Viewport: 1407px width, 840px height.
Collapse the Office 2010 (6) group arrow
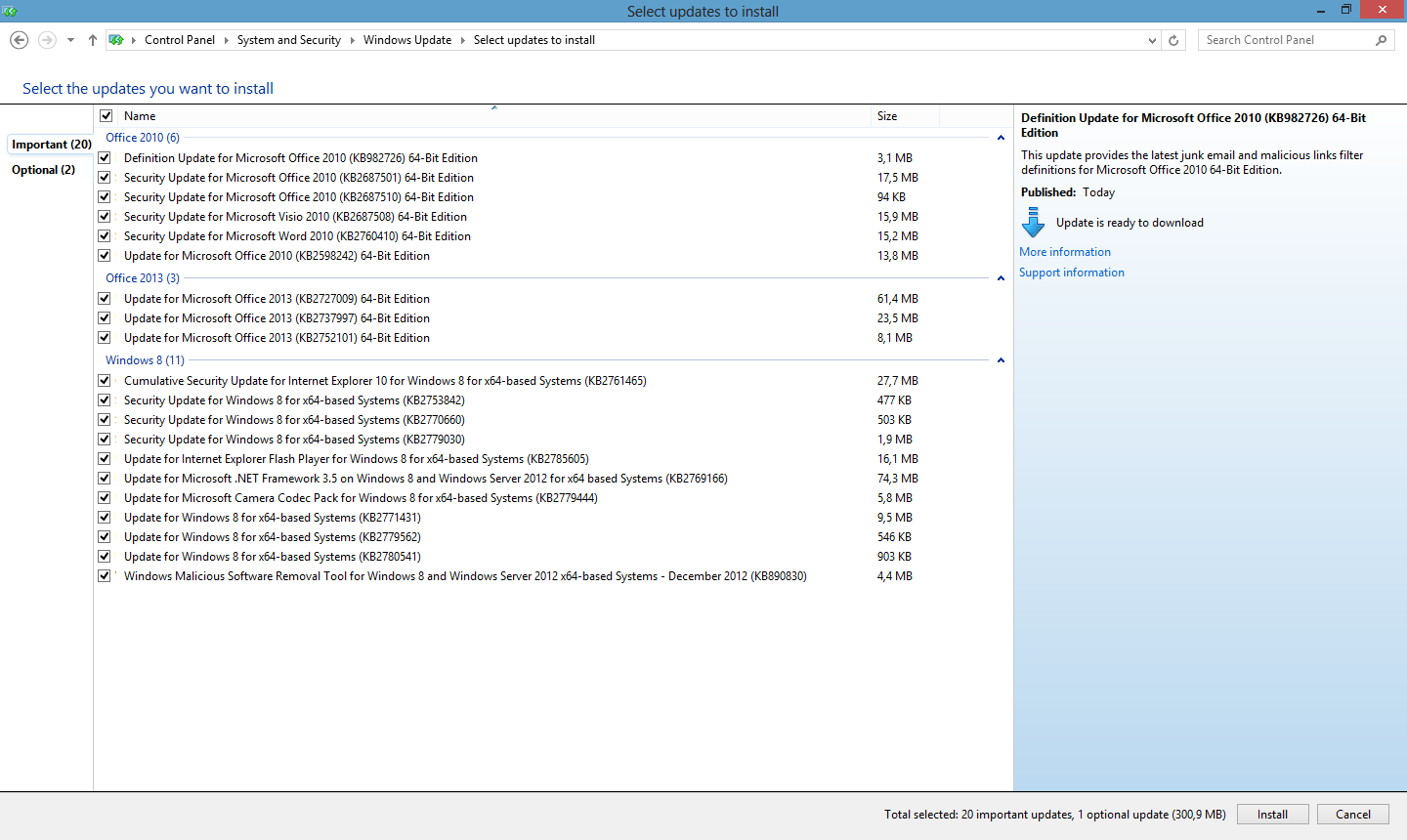(1001, 138)
